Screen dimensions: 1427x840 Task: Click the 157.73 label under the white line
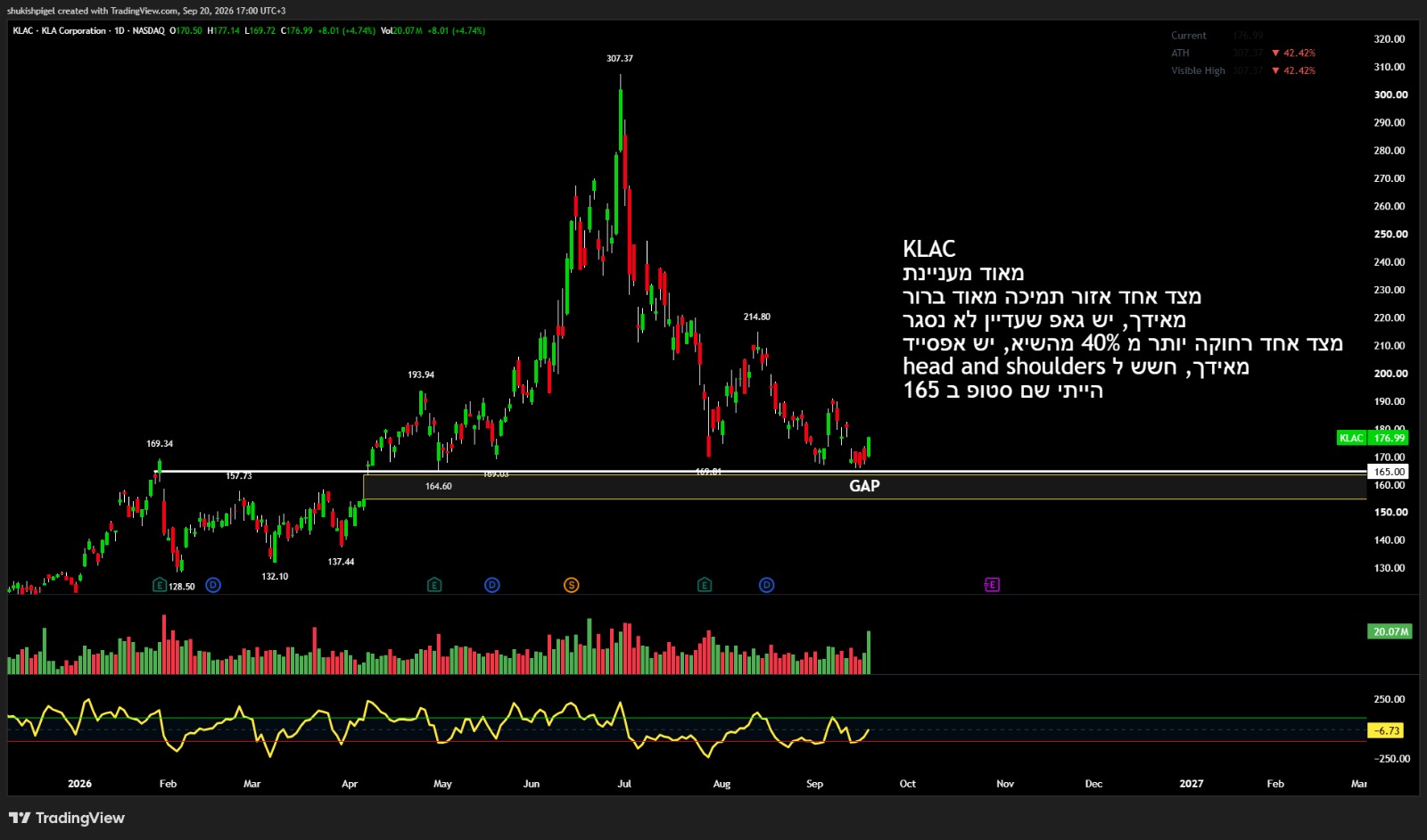239,476
